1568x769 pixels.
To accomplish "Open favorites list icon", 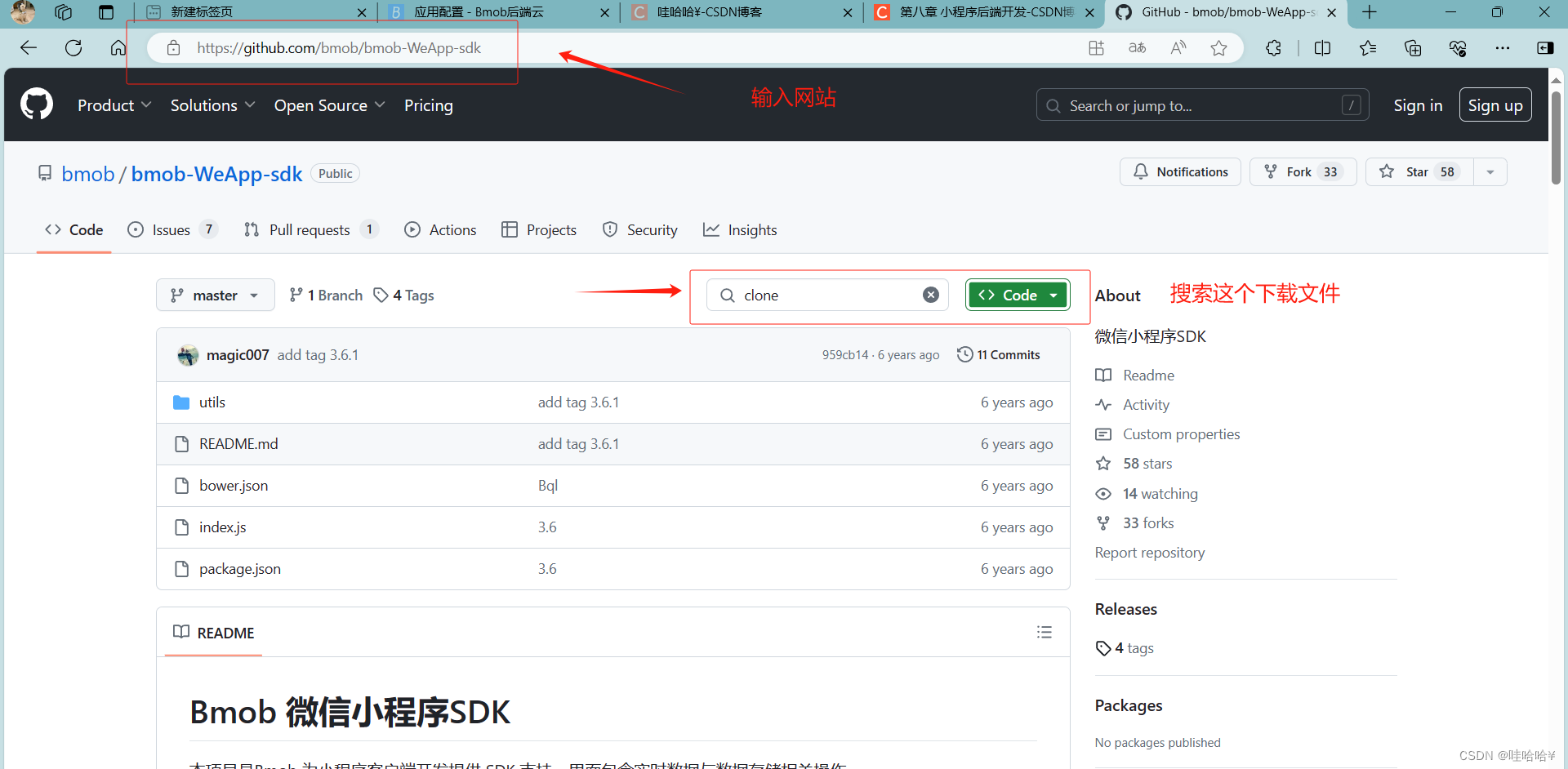I will pos(1368,48).
